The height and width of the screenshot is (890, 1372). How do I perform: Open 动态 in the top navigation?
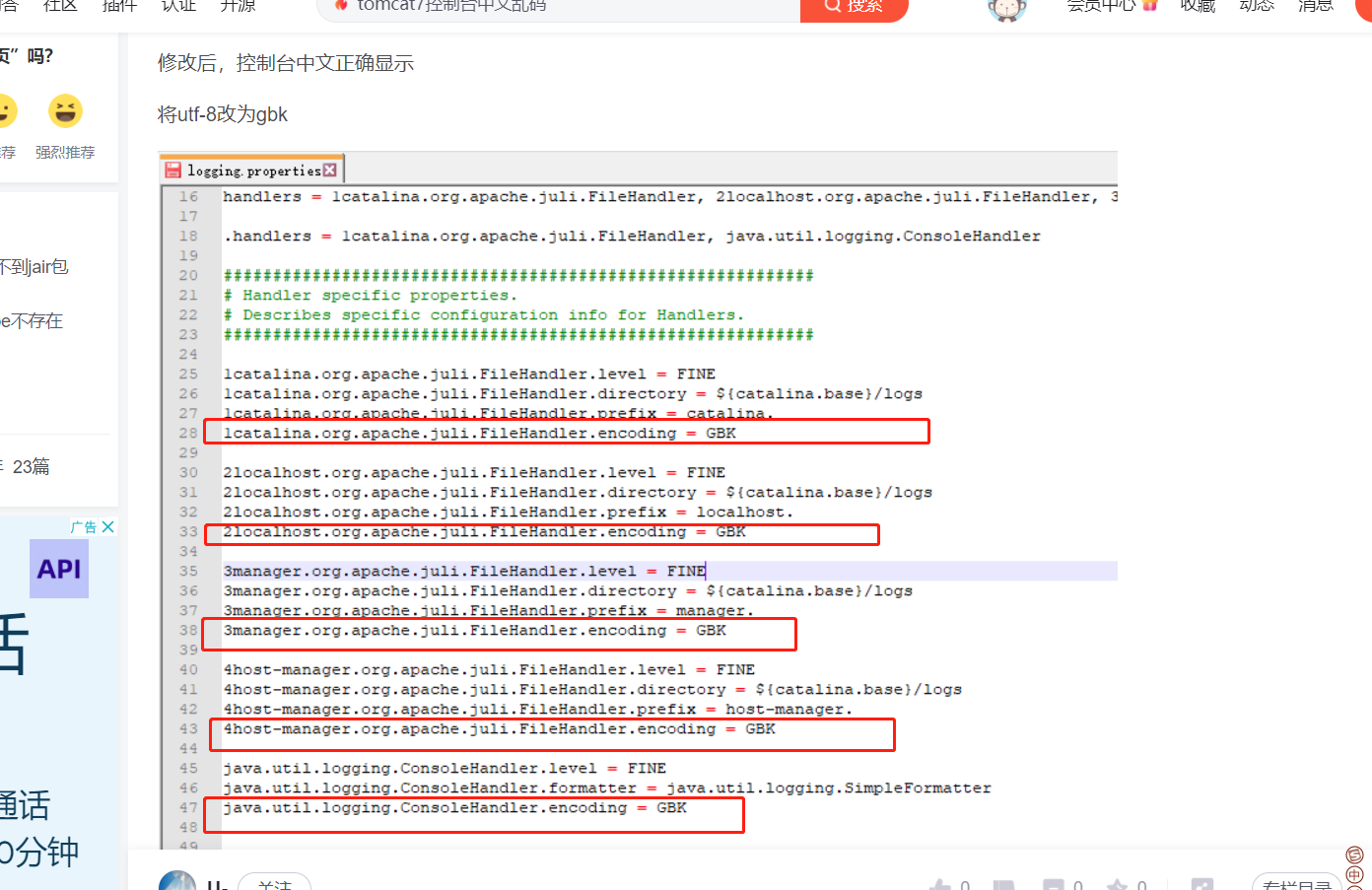coord(1257,6)
